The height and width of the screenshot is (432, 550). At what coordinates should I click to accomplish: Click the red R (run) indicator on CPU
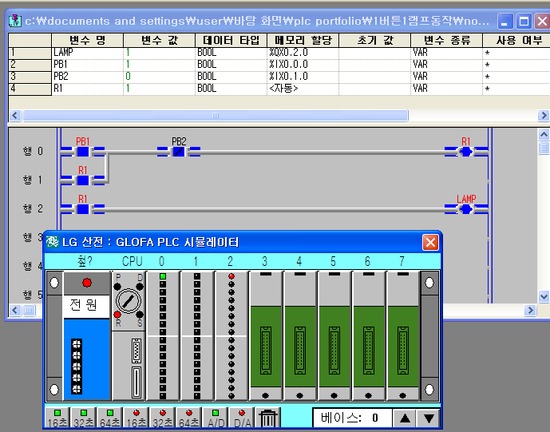click(x=118, y=314)
